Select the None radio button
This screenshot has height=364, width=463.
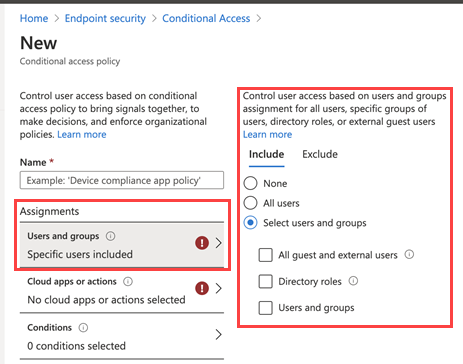(250, 183)
